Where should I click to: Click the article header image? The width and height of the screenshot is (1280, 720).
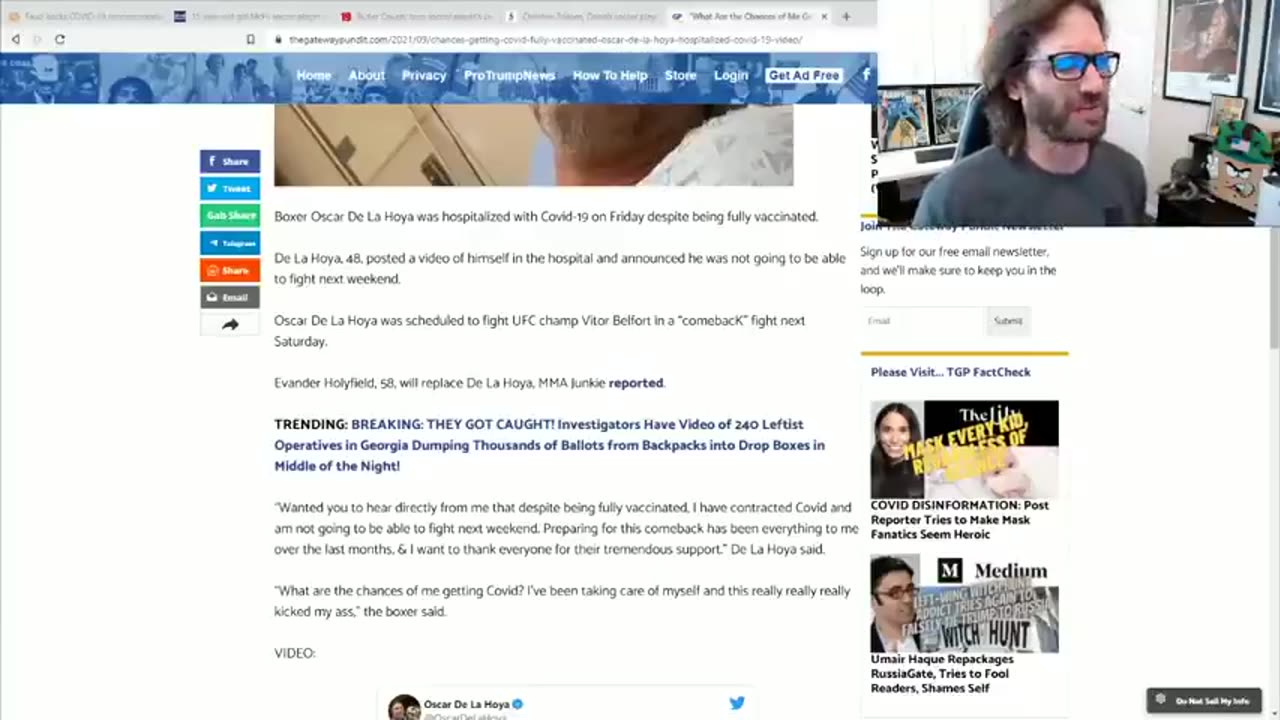(x=534, y=145)
